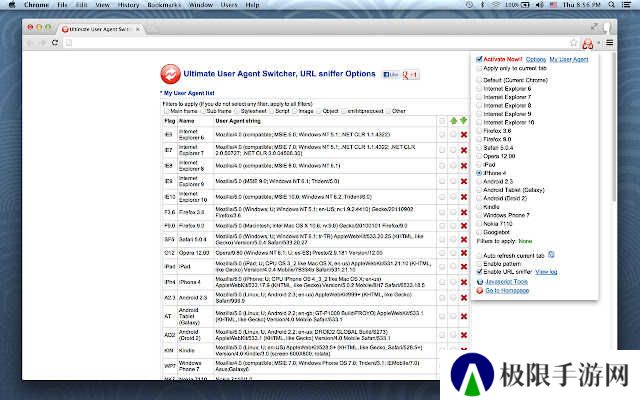Click the View log link
This screenshot has height=400, width=640.
pyautogui.click(x=546, y=272)
